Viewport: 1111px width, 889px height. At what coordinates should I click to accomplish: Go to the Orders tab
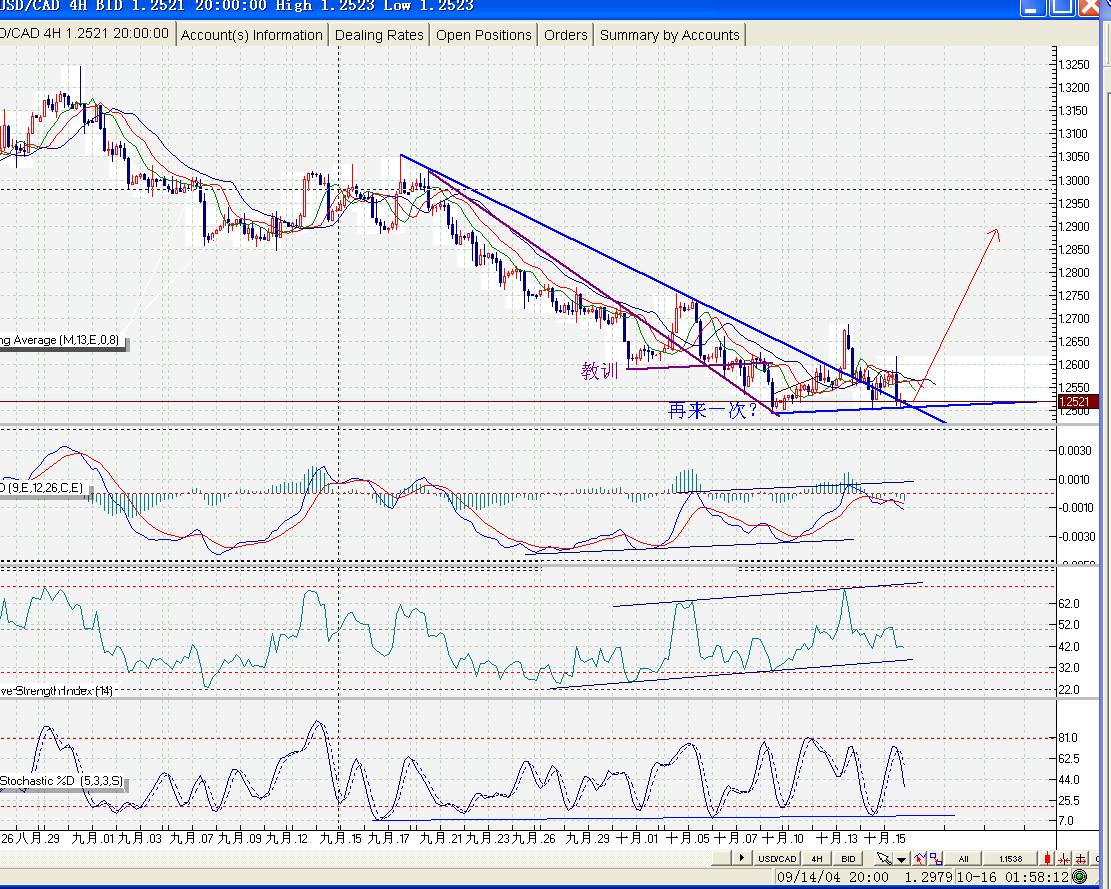coord(565,35)
